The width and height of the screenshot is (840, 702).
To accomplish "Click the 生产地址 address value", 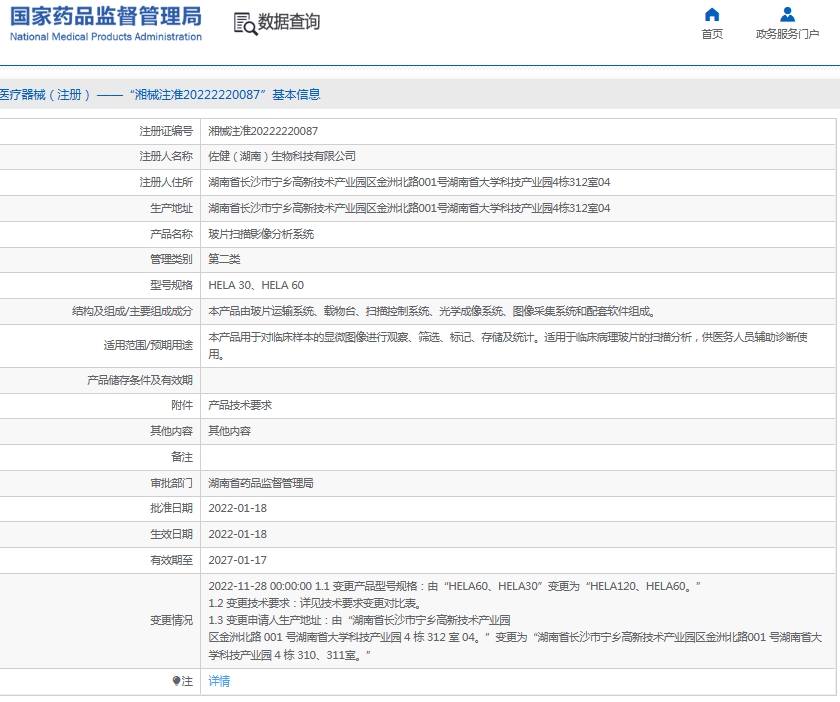I will (x=409, y=208).
